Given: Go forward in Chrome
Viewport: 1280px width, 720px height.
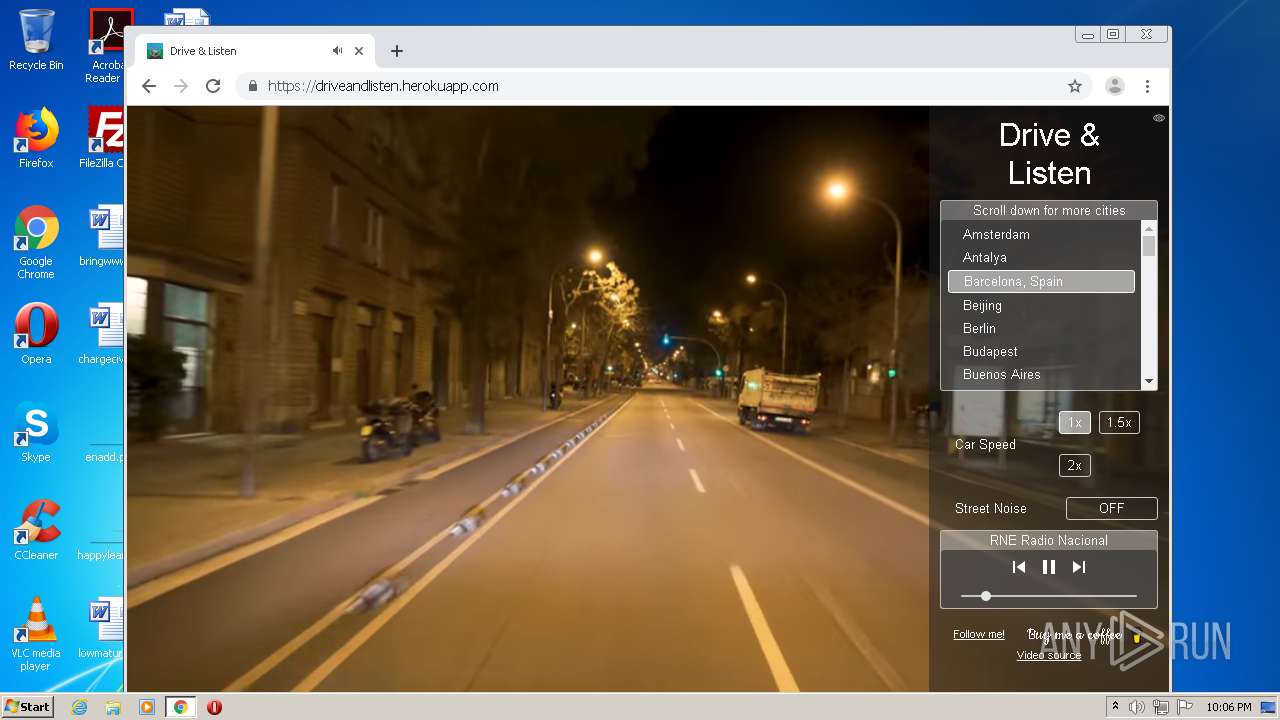Looking at the screenshot, I should 181,86.
